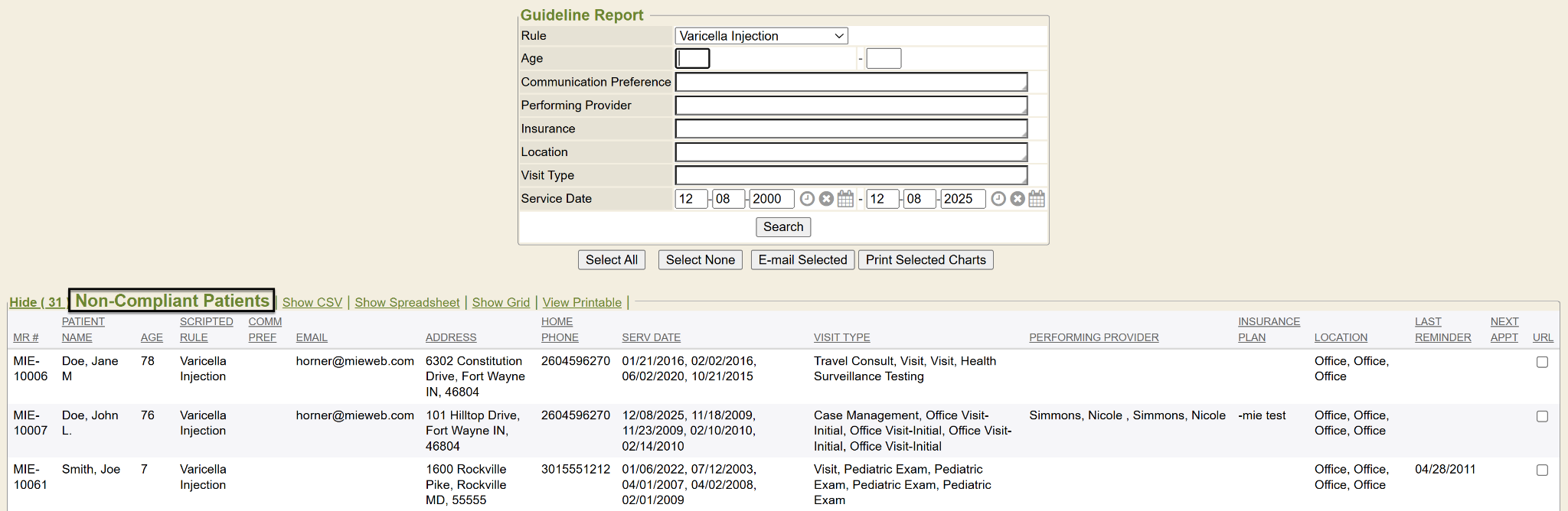Viewport: 1568px width, 511px height.
Task: Clear the start service date with the X icon
Action: 826,199
